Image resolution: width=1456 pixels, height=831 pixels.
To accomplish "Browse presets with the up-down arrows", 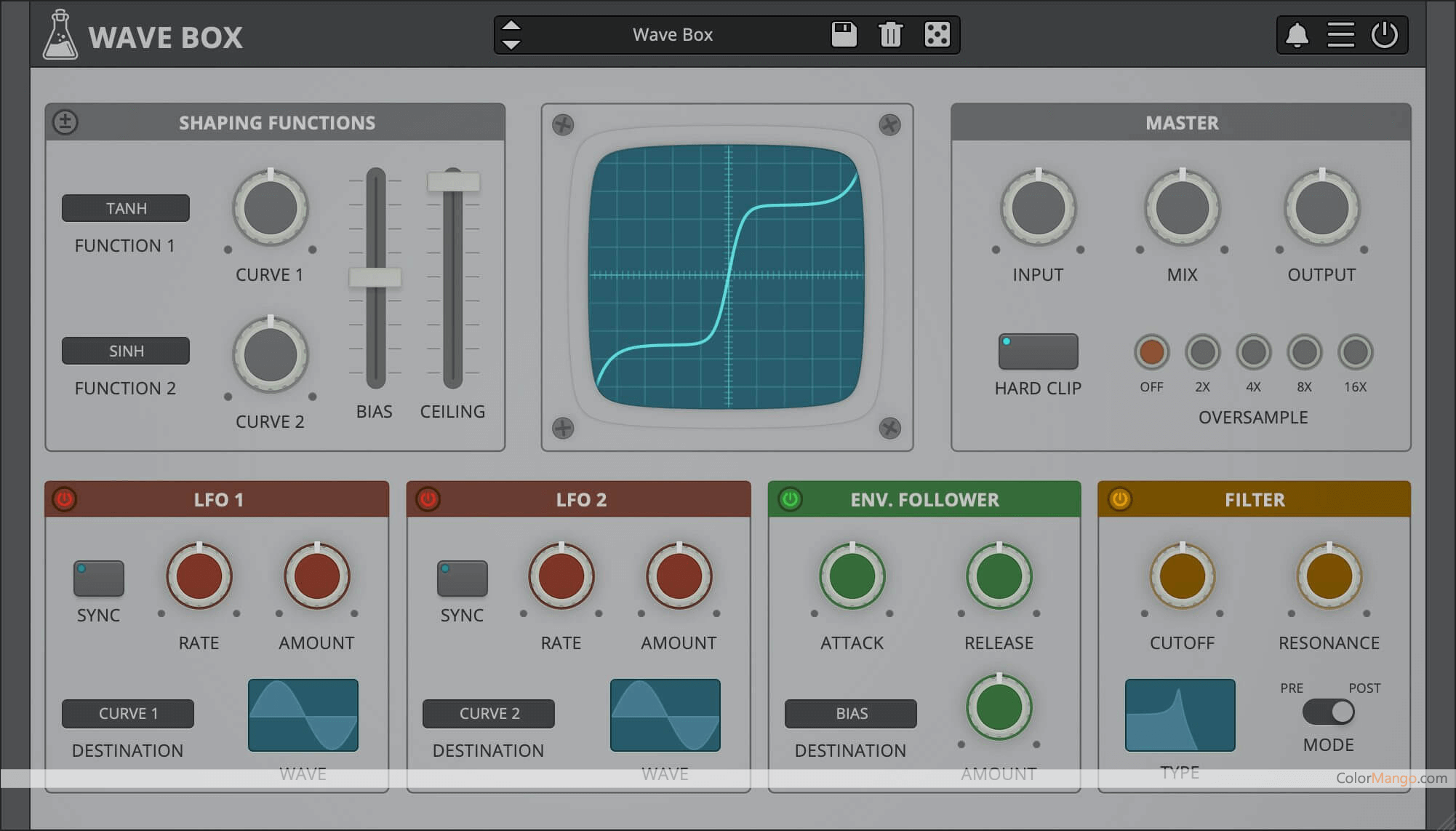I will 511,33.
